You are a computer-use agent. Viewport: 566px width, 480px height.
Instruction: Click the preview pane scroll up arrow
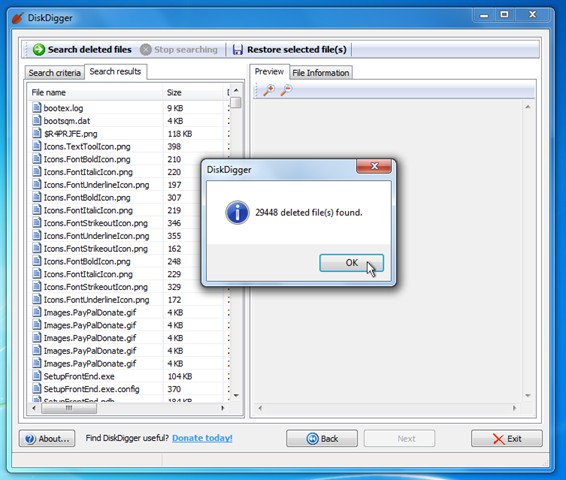tap(528, 107)
